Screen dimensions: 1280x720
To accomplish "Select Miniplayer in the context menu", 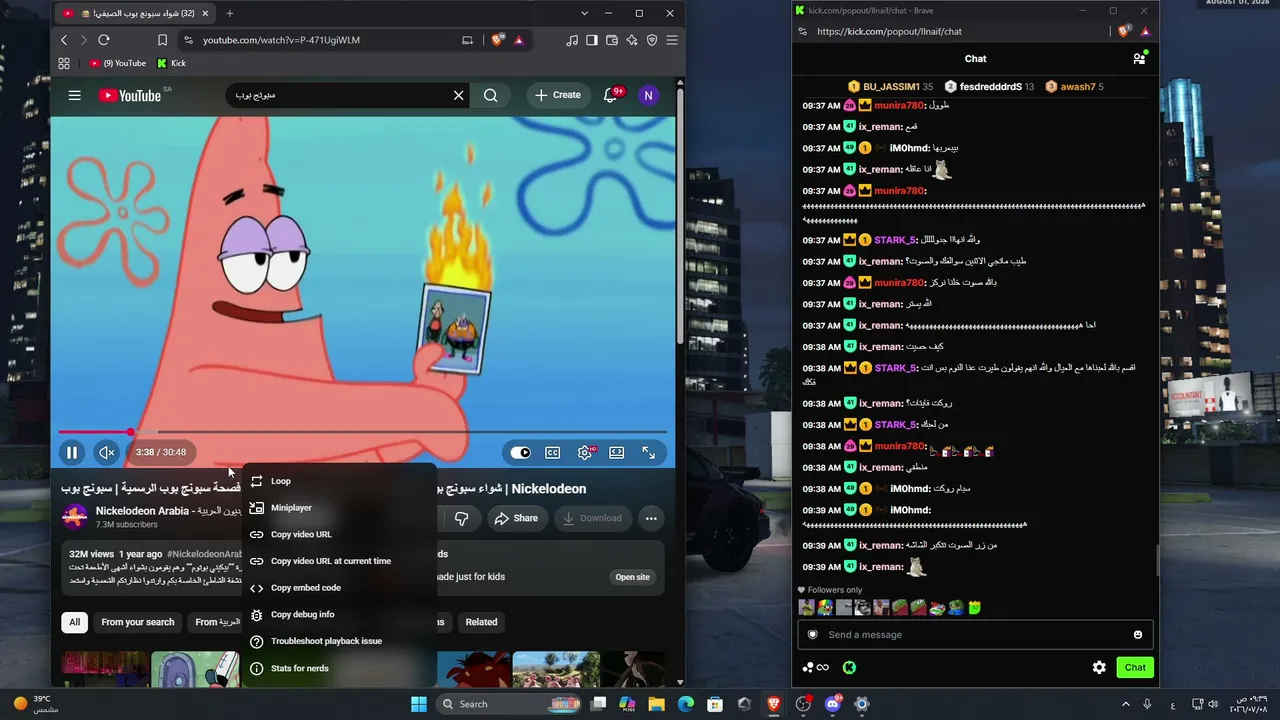I will 340,508.
